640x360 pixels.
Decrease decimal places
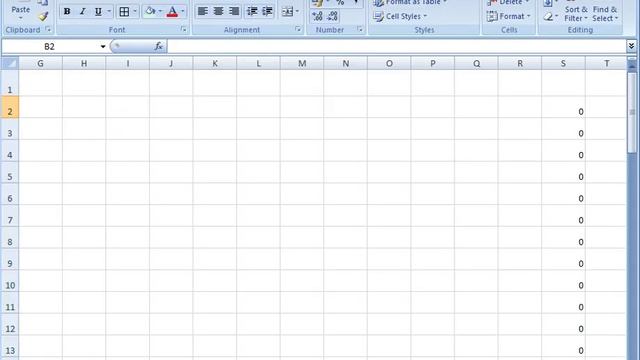333,16
